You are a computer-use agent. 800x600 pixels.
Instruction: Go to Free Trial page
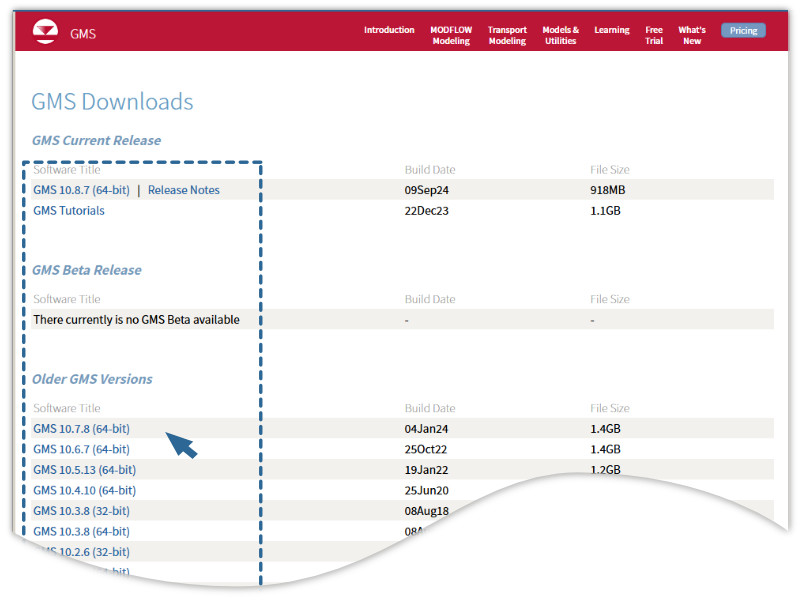pos(654,35)
